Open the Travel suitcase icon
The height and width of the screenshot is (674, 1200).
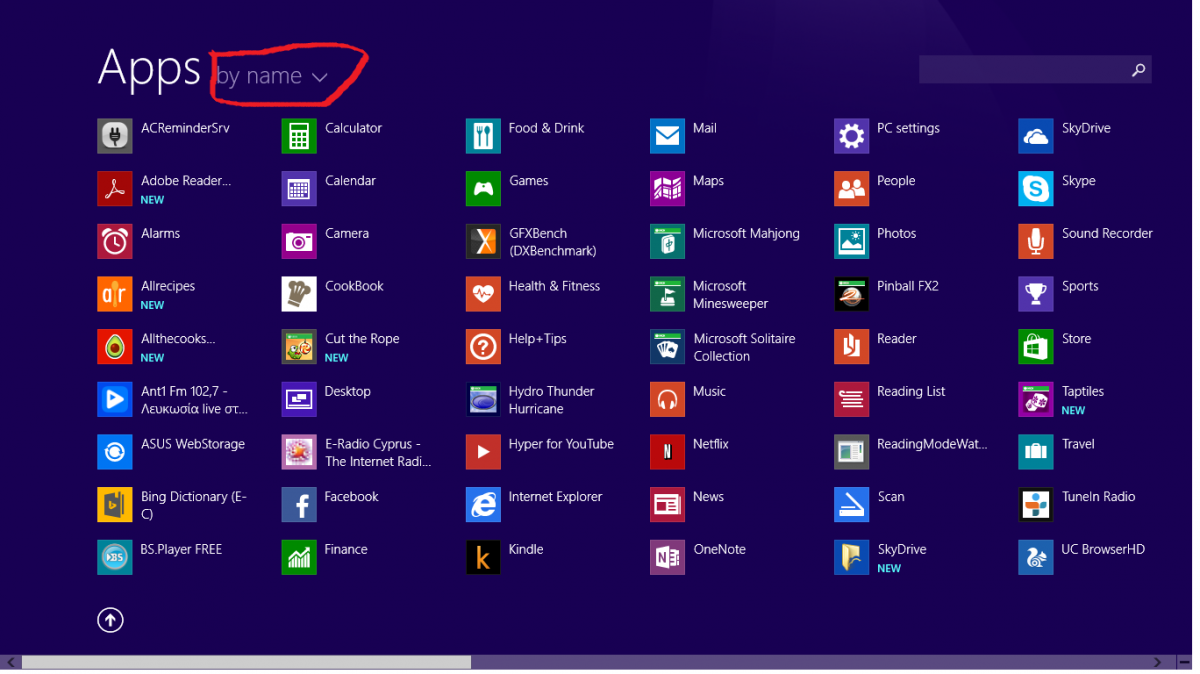click(x=1036, y=452)
